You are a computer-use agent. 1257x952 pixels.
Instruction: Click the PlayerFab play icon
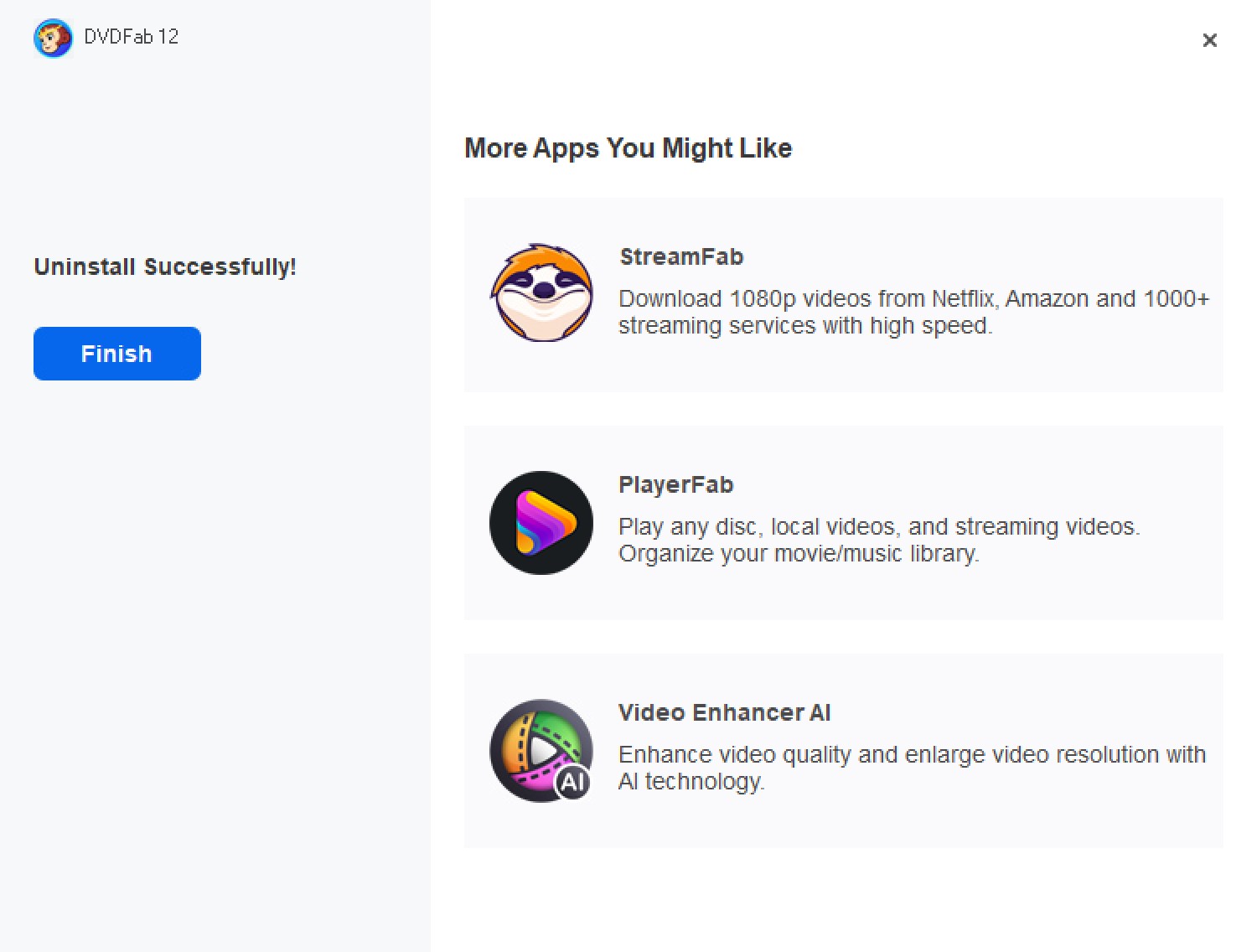click(x=541, y=523)
